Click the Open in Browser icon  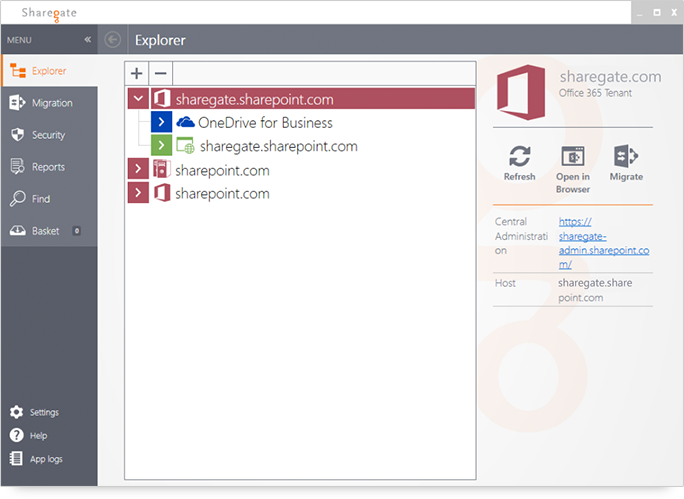click(573, 156)
